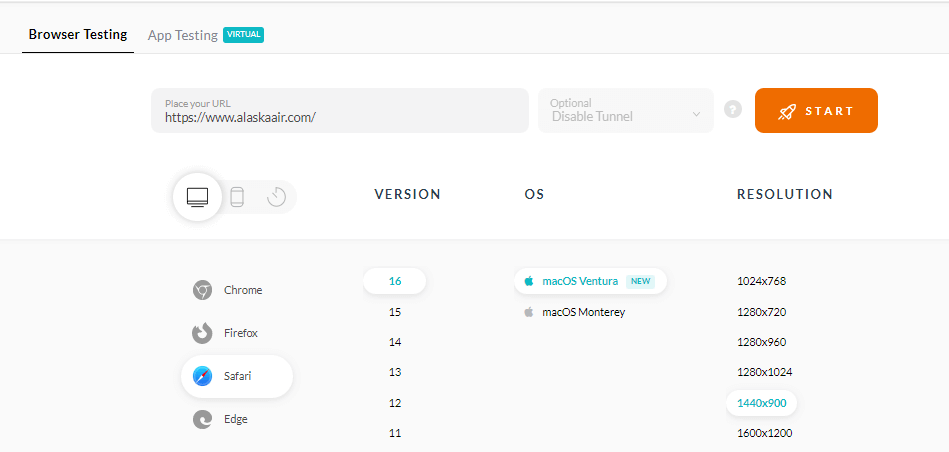Click the Place your URL field
The width and height of the screenshot is (949, 452).
[x=339, y=111]
